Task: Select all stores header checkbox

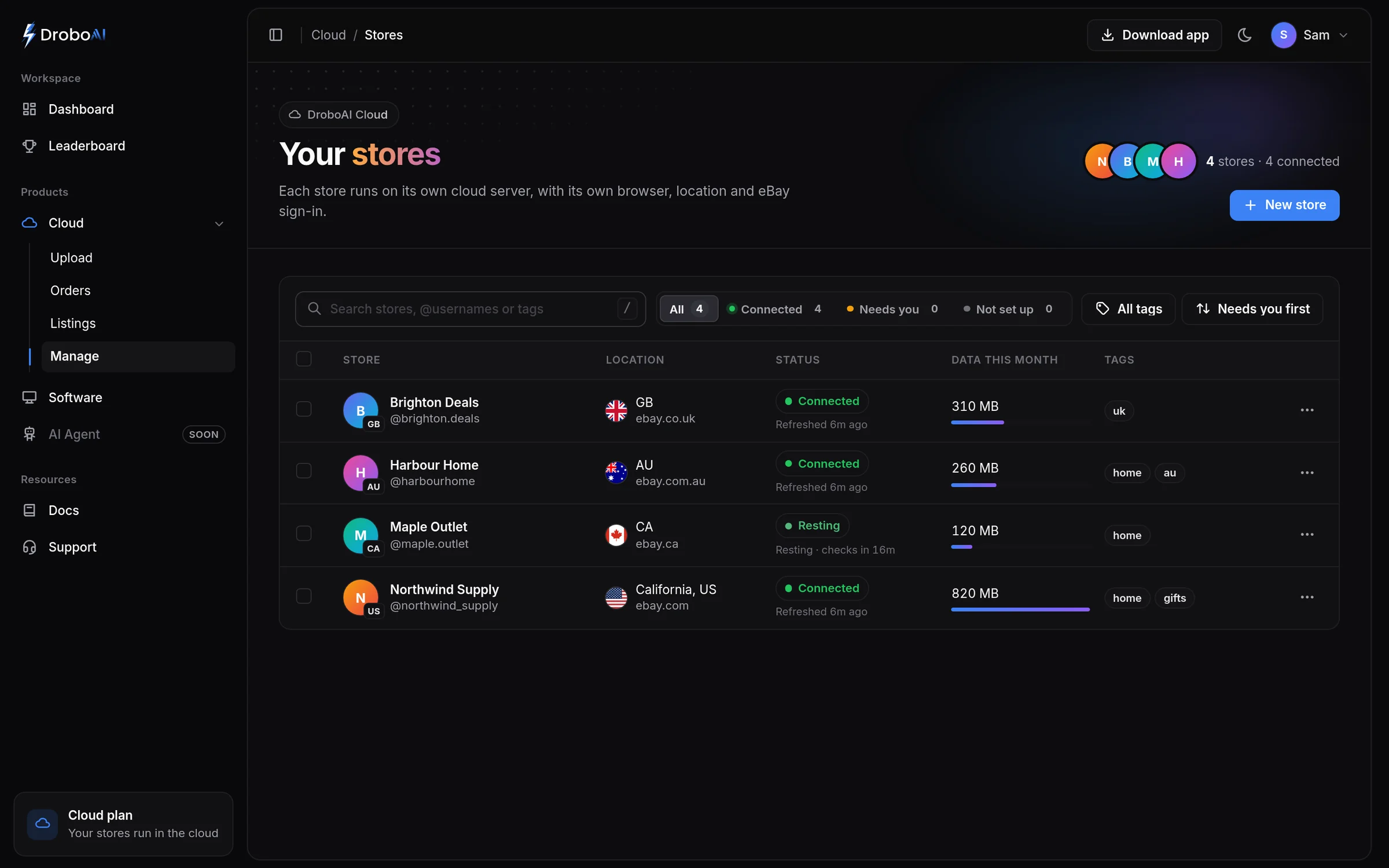Action: tap(304, 359)
